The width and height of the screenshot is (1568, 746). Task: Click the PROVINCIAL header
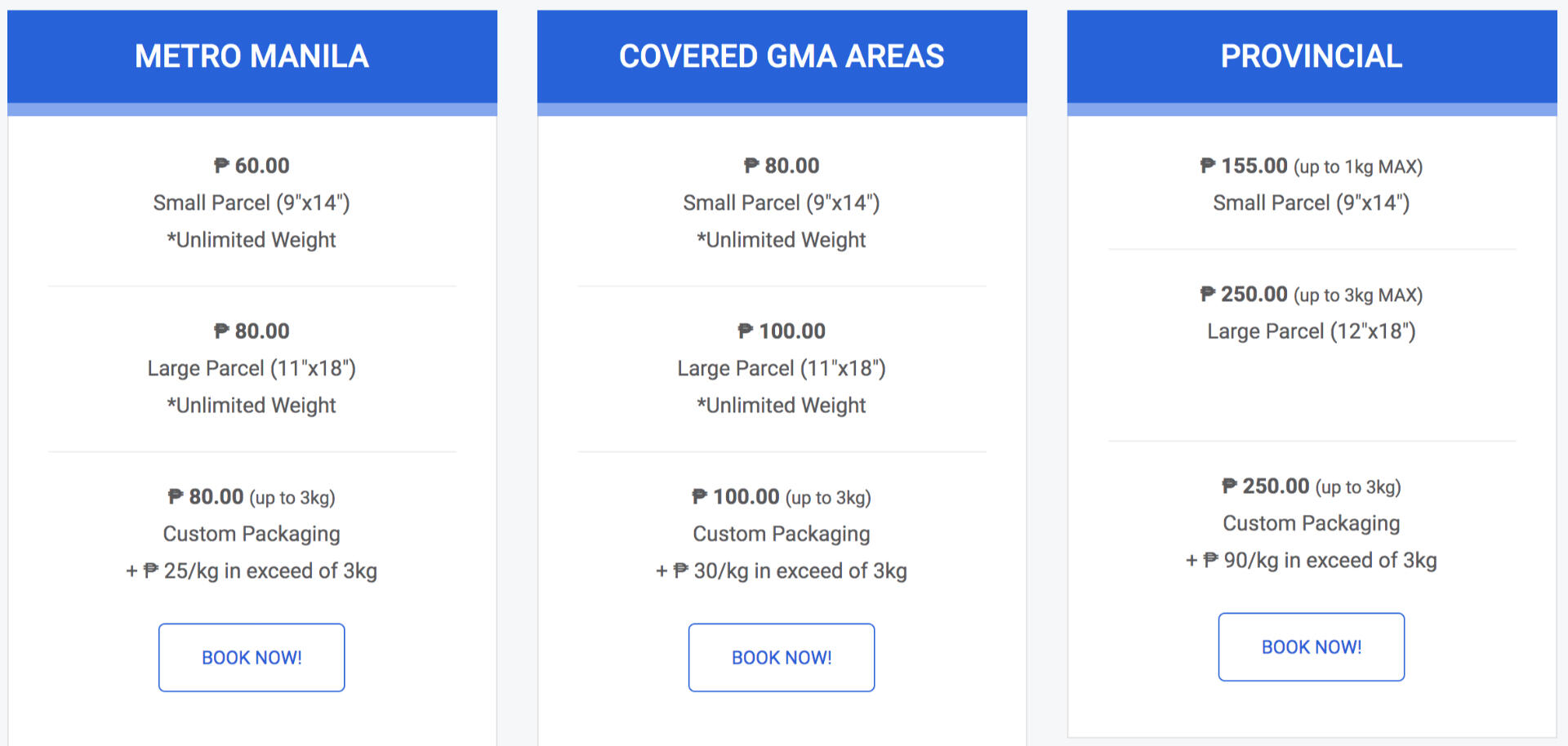tap(1311, 56)
